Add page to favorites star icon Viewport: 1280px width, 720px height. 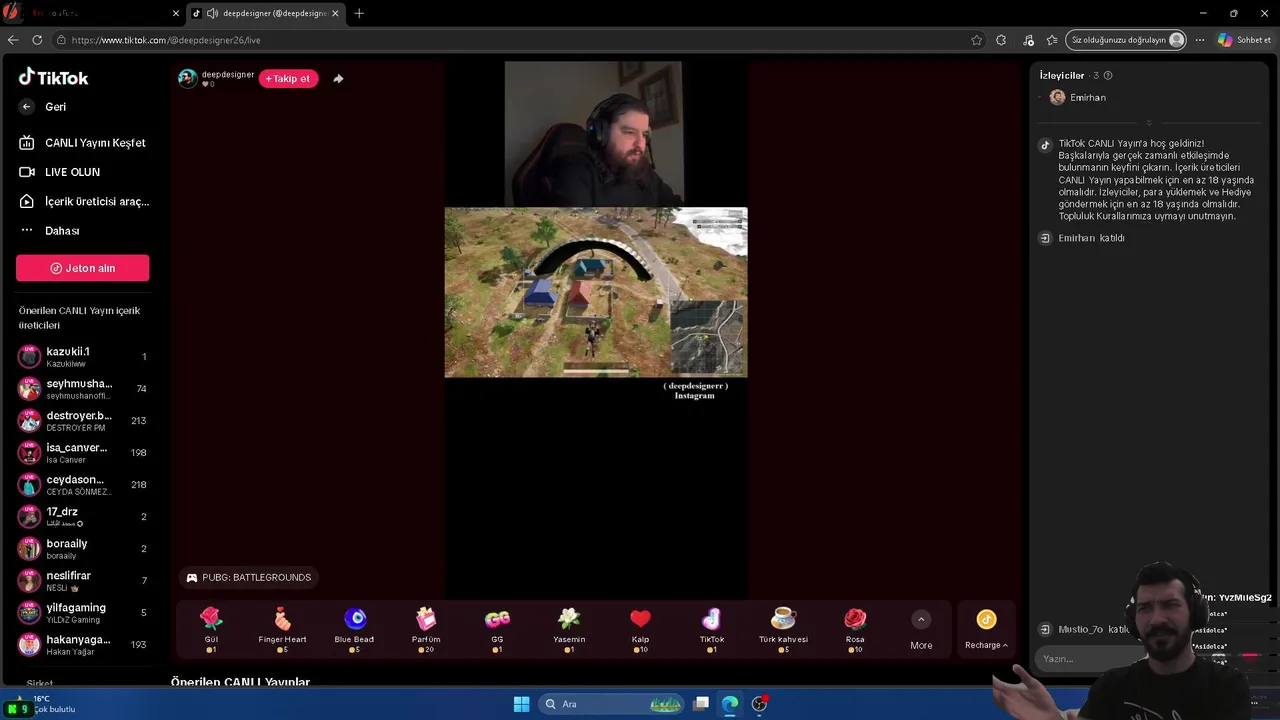coord(977,40)
